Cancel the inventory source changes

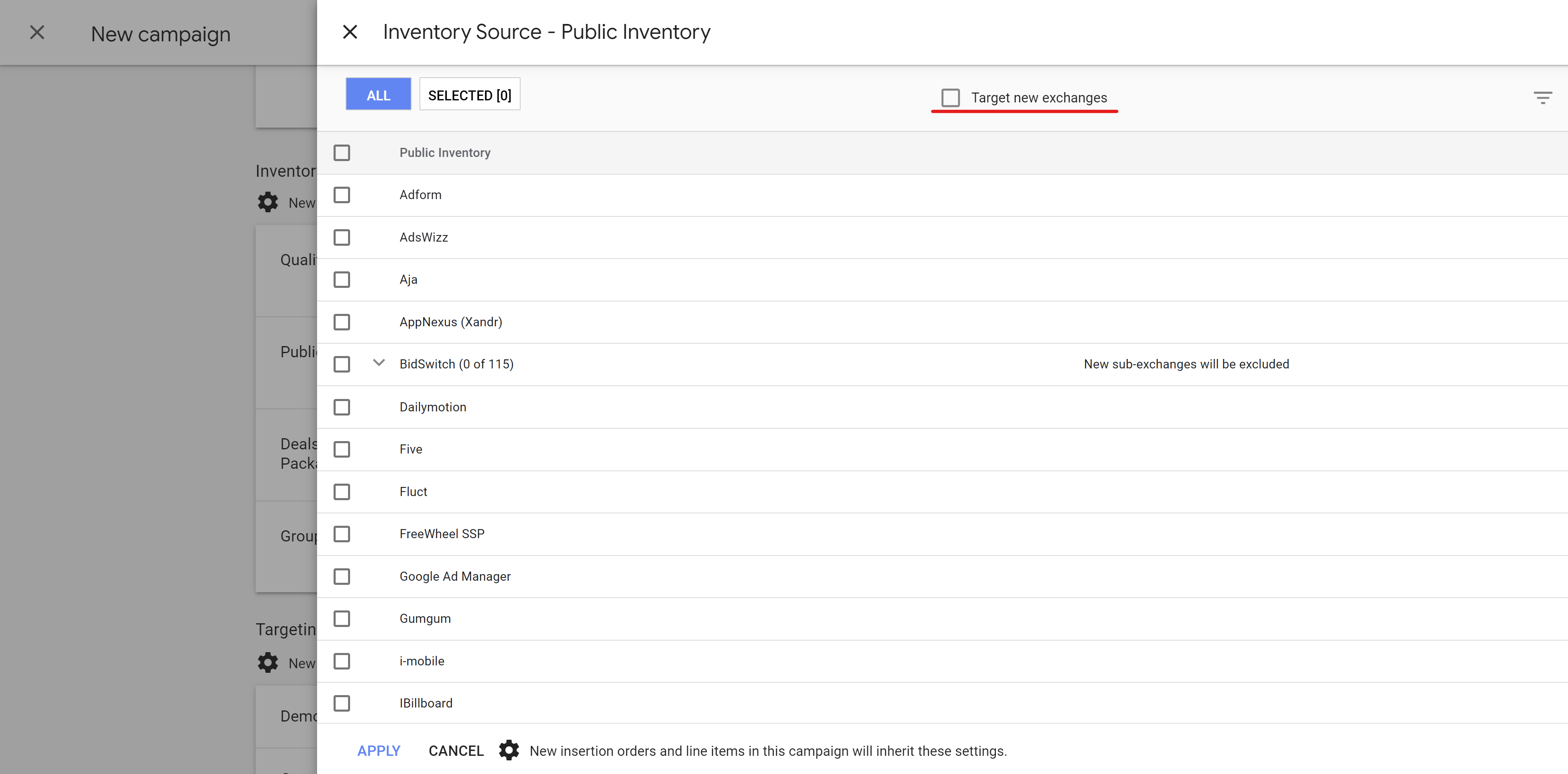click(455, 750)
